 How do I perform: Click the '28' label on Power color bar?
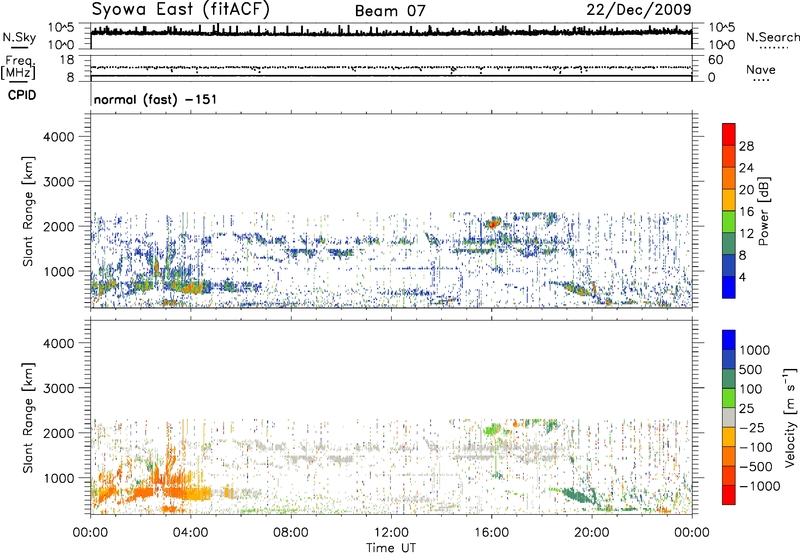[746, 146]
